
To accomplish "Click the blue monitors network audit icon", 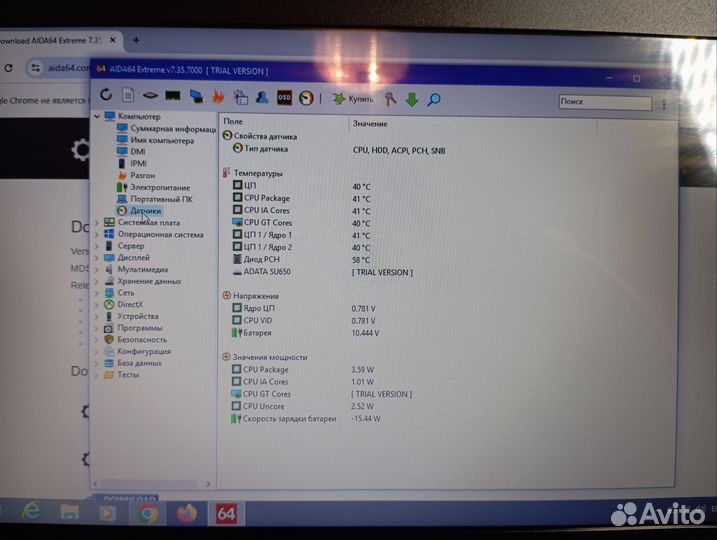I will [x=196, y=96].
